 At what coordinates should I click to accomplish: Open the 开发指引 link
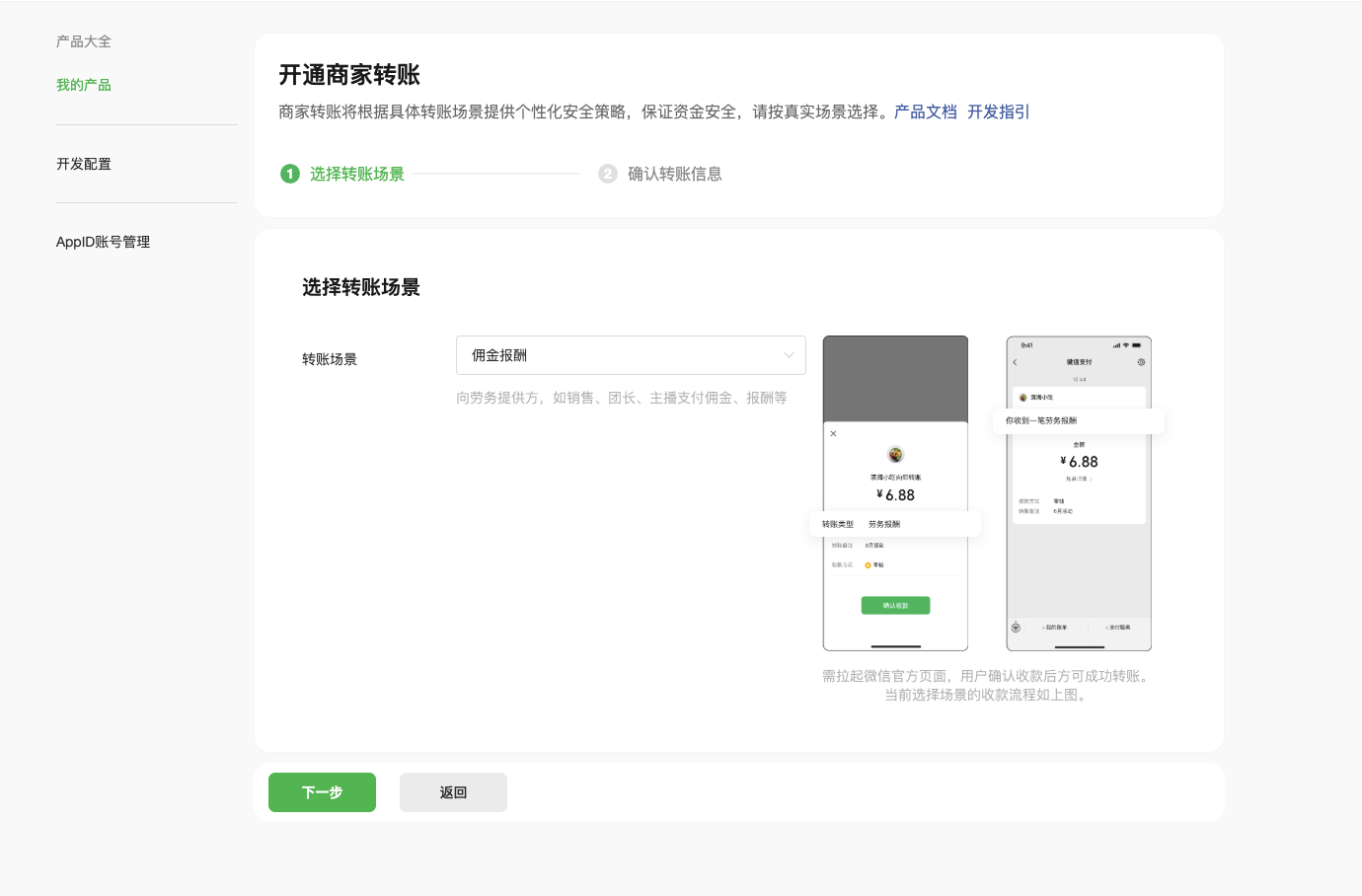pyautogui.click(x=998, y=112)
